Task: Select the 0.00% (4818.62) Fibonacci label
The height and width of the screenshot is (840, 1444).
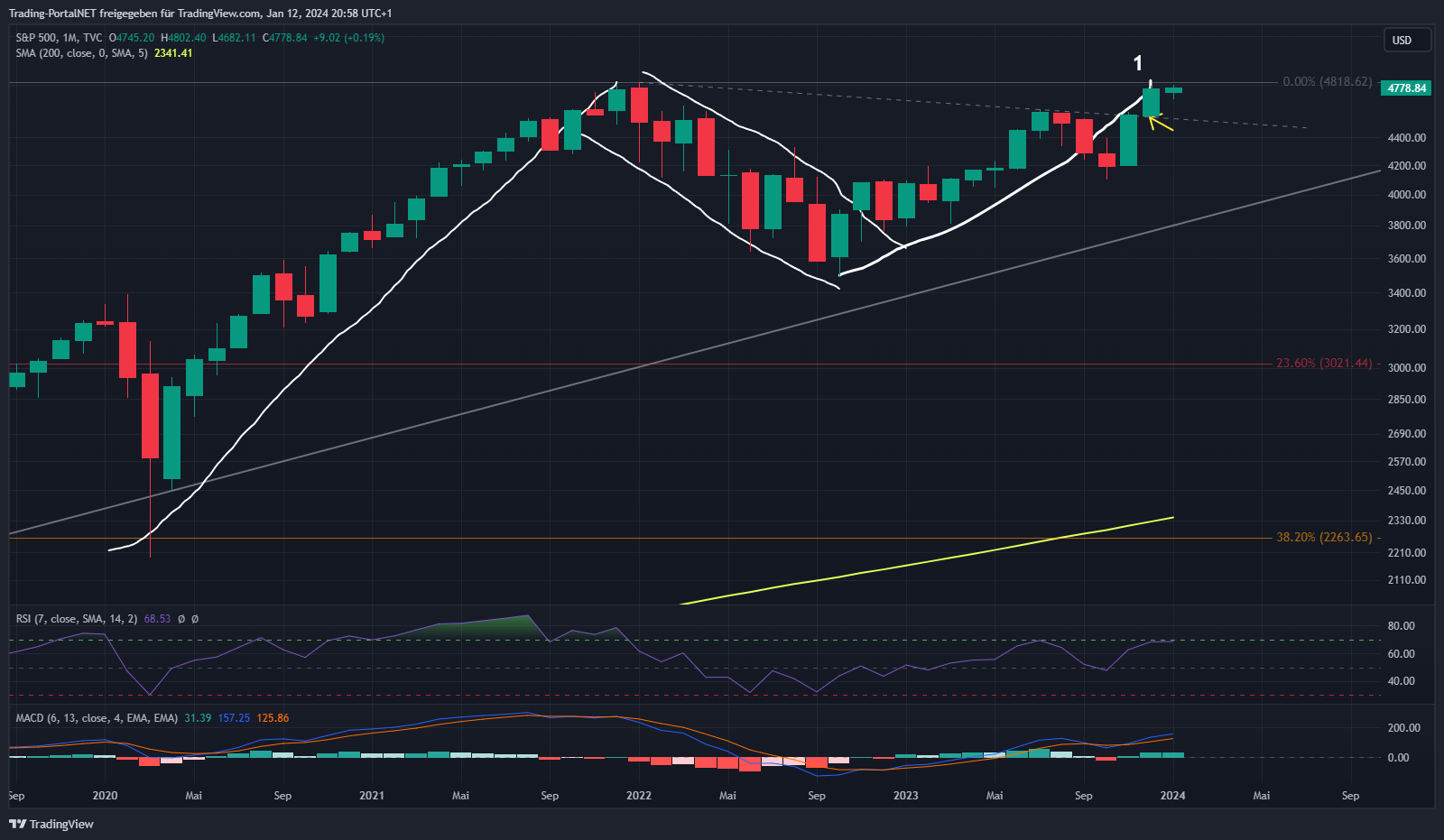Action: [1328, 81]
